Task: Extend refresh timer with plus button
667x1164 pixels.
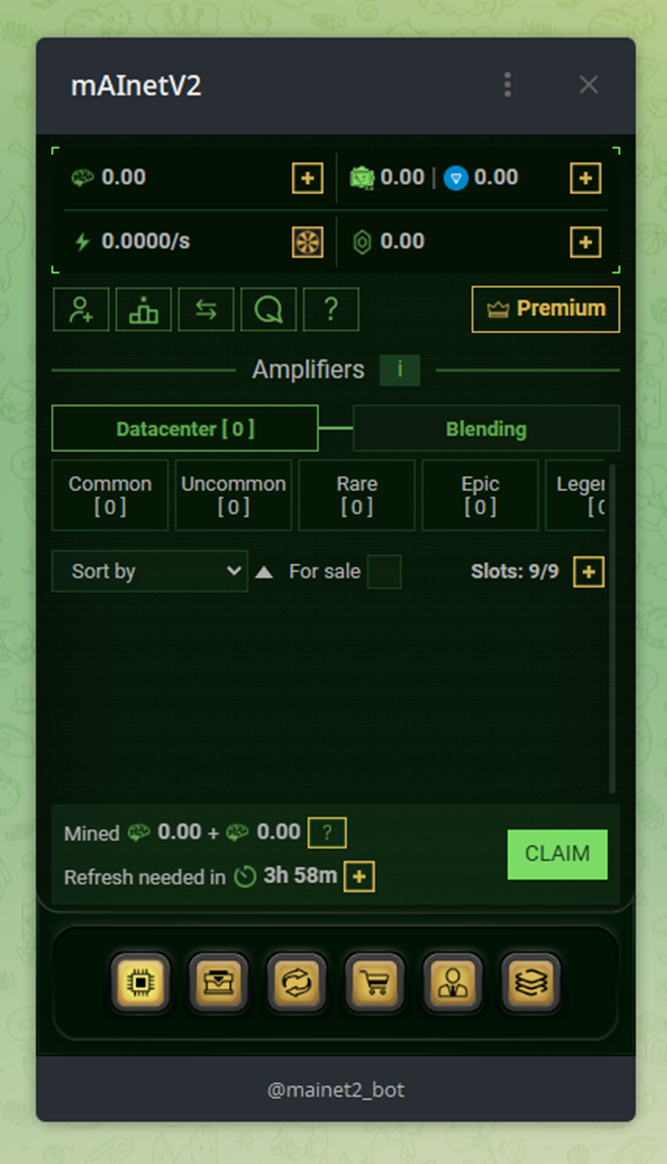Action: 359,877
